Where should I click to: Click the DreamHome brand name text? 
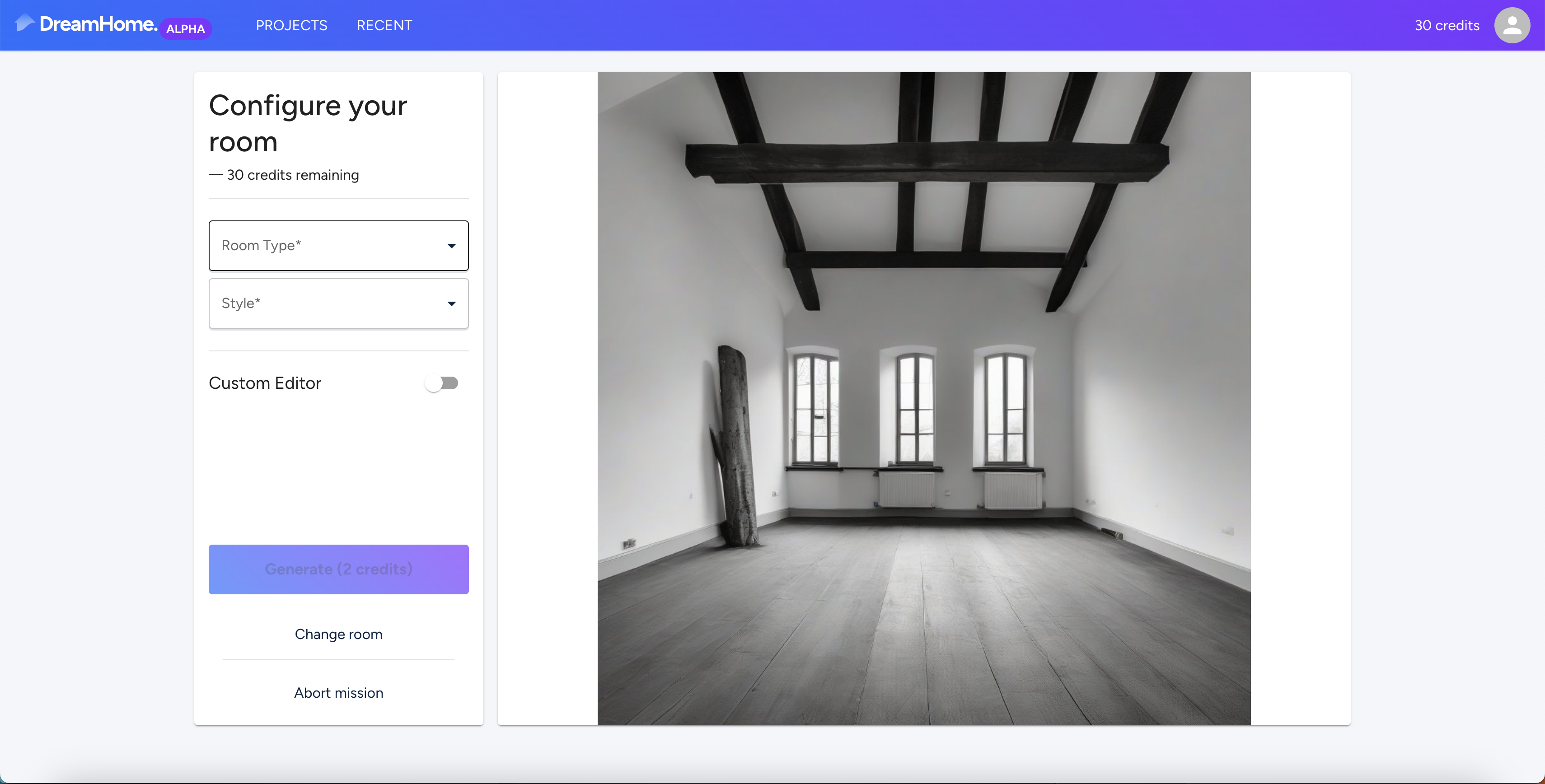(98, 24)
